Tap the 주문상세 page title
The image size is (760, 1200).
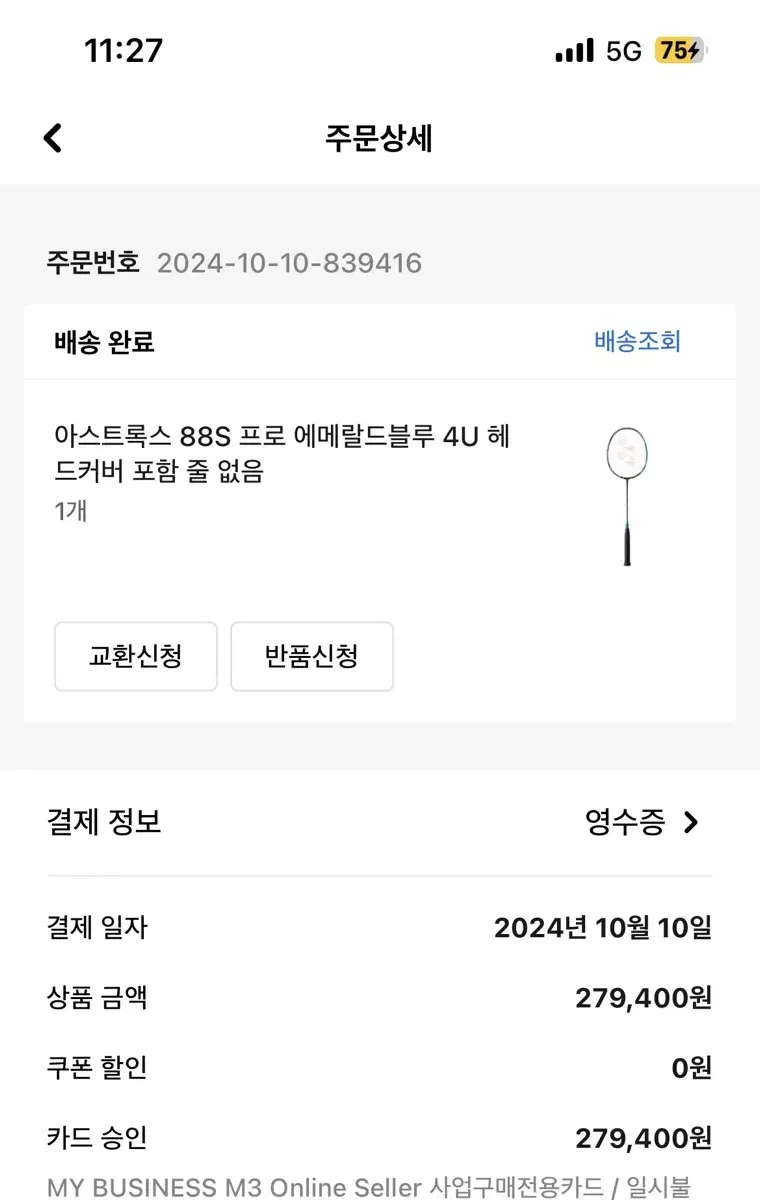click(379, 138)
